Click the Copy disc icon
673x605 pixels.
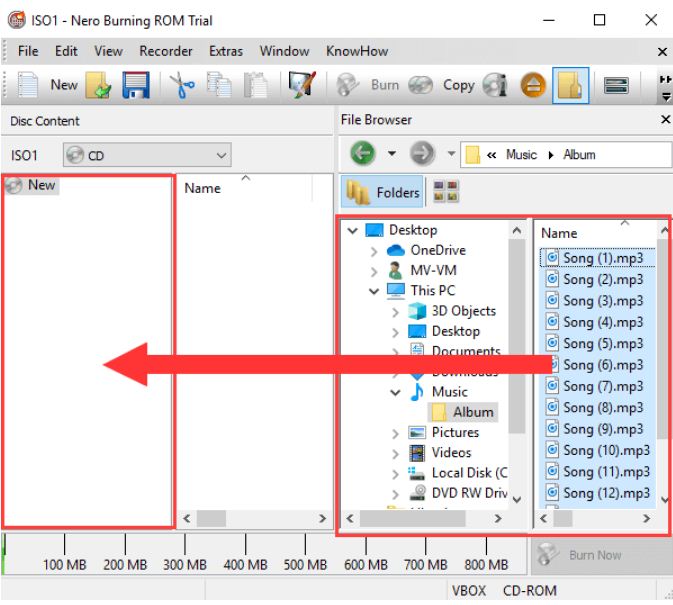[x=420, y=85]
